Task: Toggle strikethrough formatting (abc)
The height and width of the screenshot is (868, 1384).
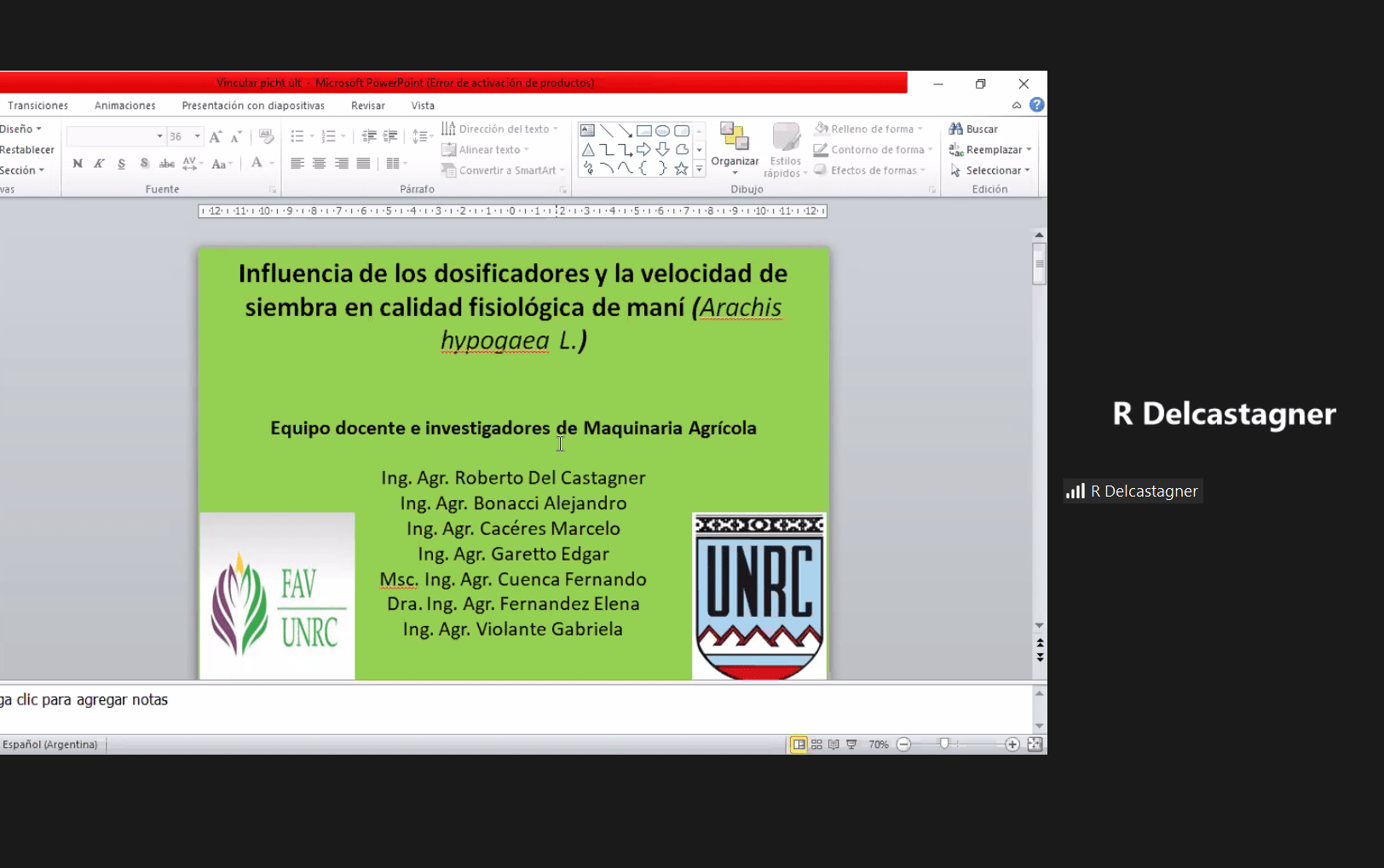Action: coord(167,164)
